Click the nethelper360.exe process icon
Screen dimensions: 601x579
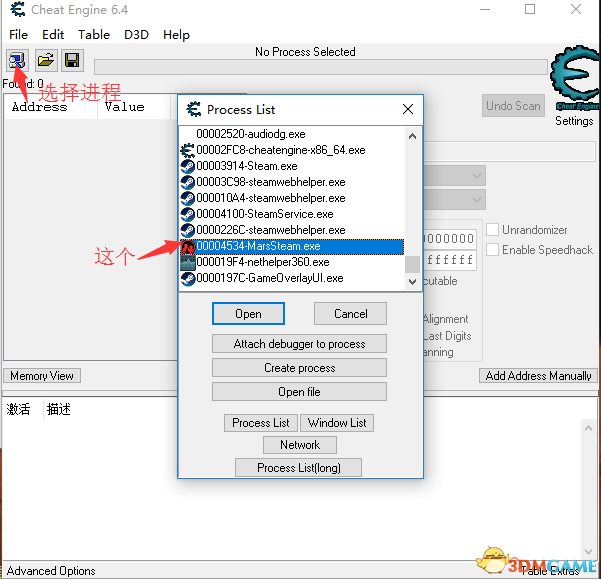(187, 262)
